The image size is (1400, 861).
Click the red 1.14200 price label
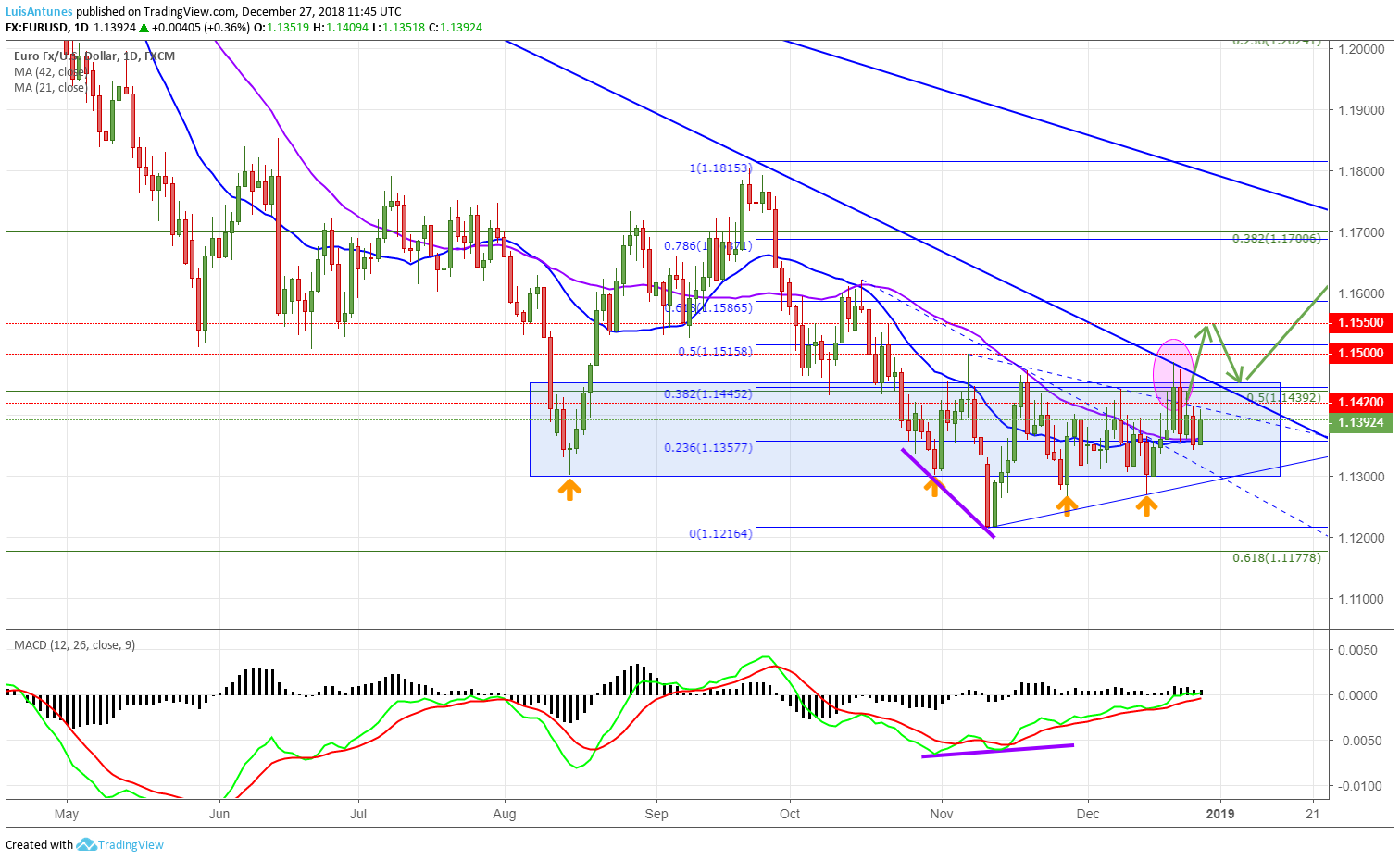coord(1361,403)
